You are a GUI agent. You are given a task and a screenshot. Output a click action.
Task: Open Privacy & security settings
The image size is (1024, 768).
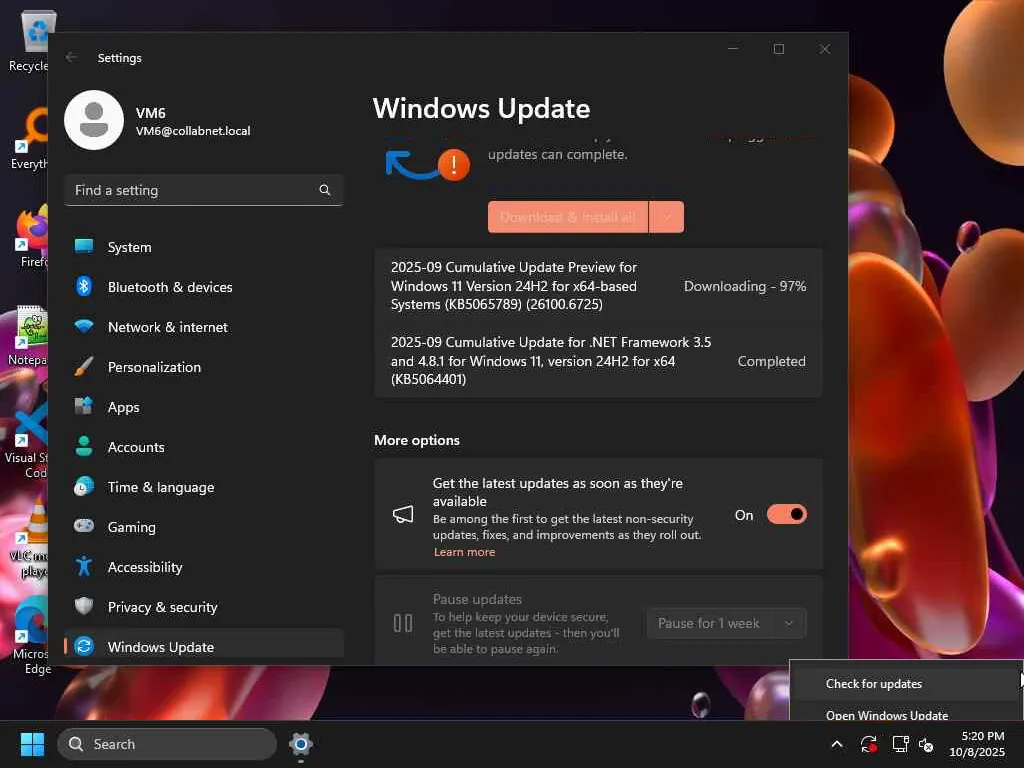click(x=204, y=607)
